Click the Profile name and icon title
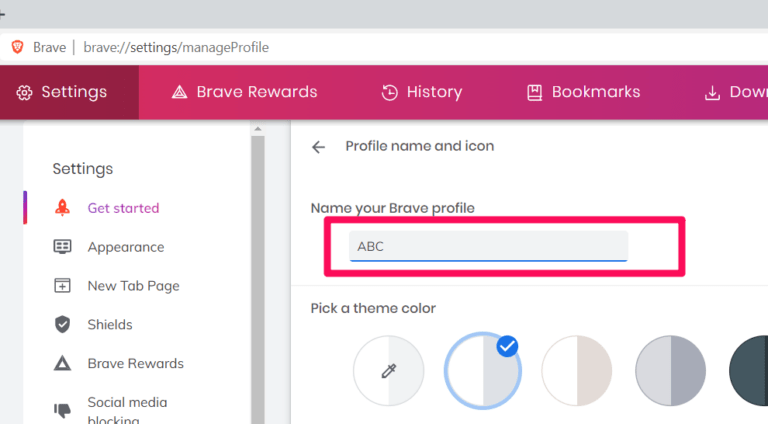 coord(420,146)
